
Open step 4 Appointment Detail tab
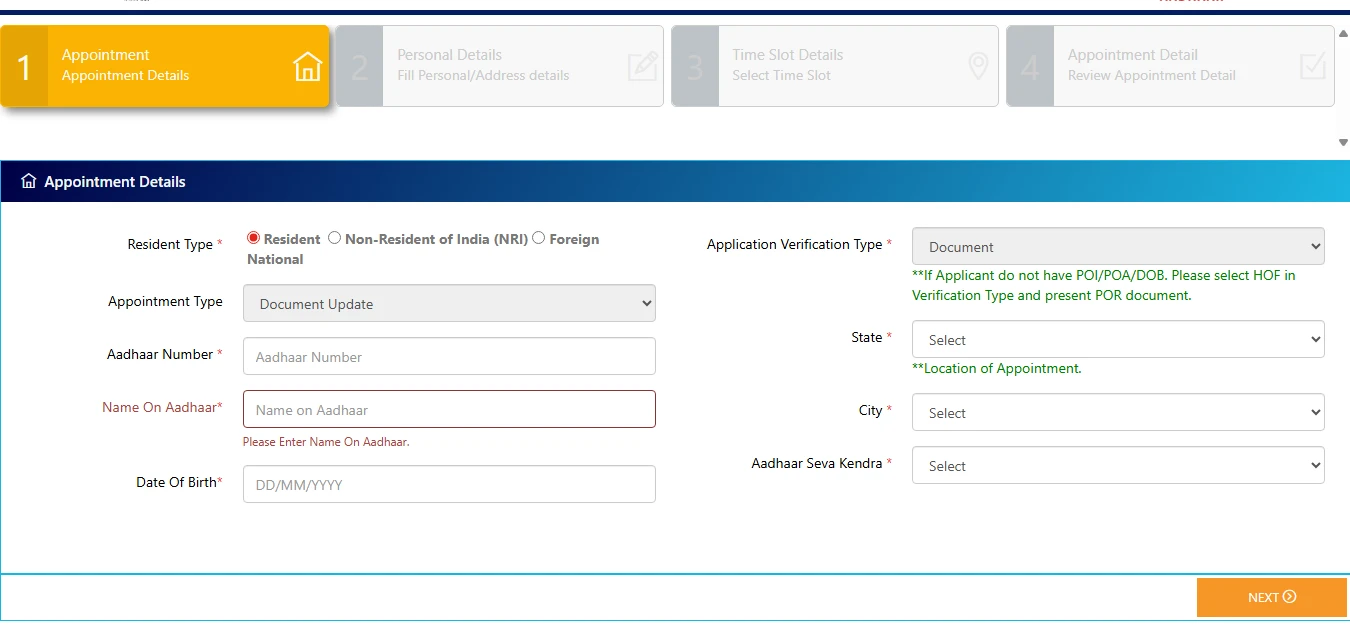click(1169, 66)
